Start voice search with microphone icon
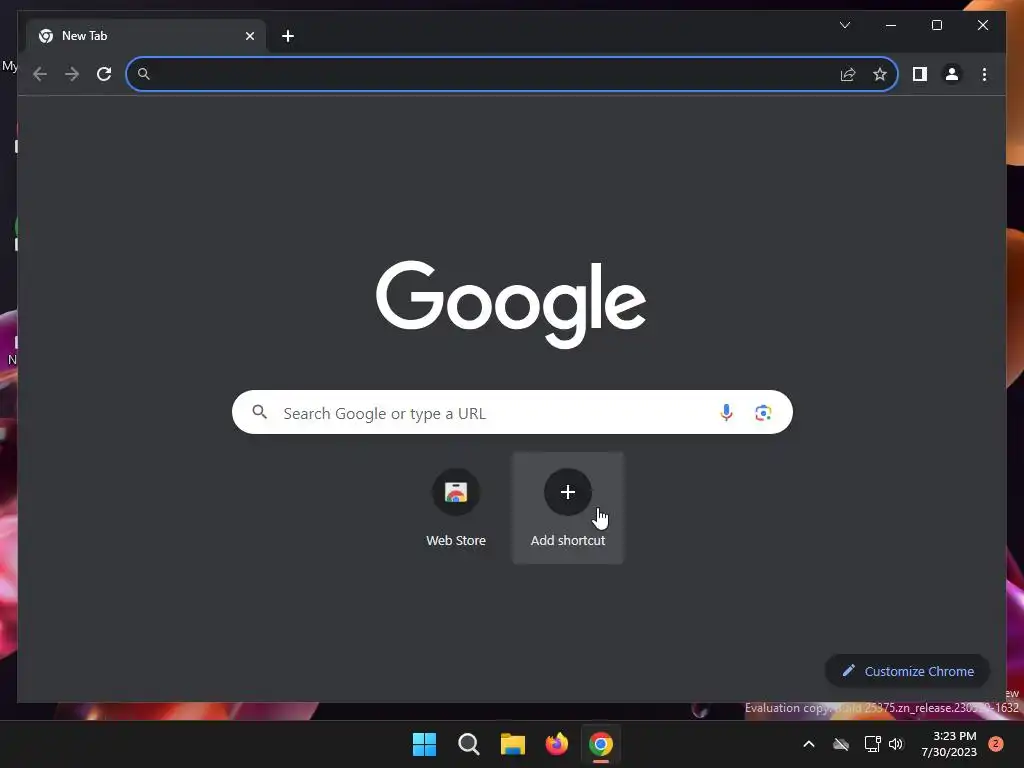Screen dimensions: 1024x768 pos(726,413)
